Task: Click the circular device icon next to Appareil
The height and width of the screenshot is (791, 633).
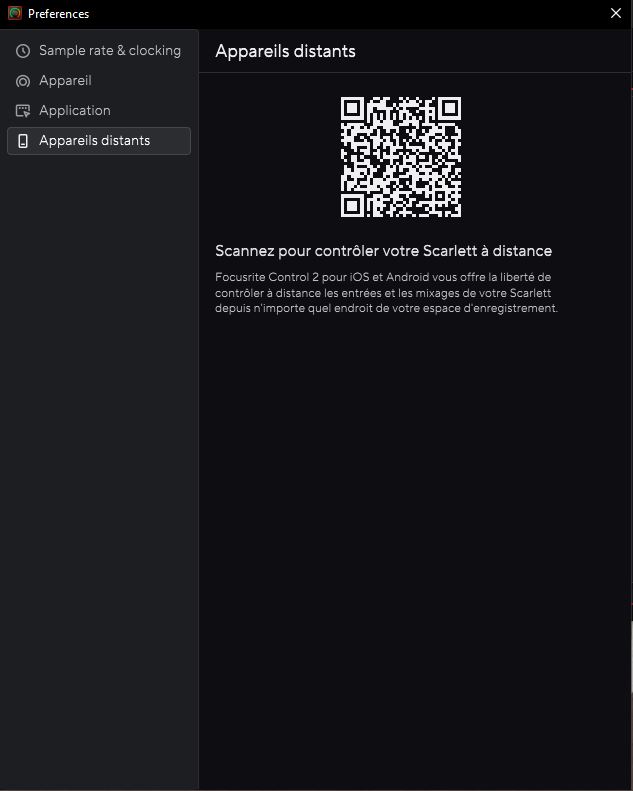Action: [x=23, y=81]
